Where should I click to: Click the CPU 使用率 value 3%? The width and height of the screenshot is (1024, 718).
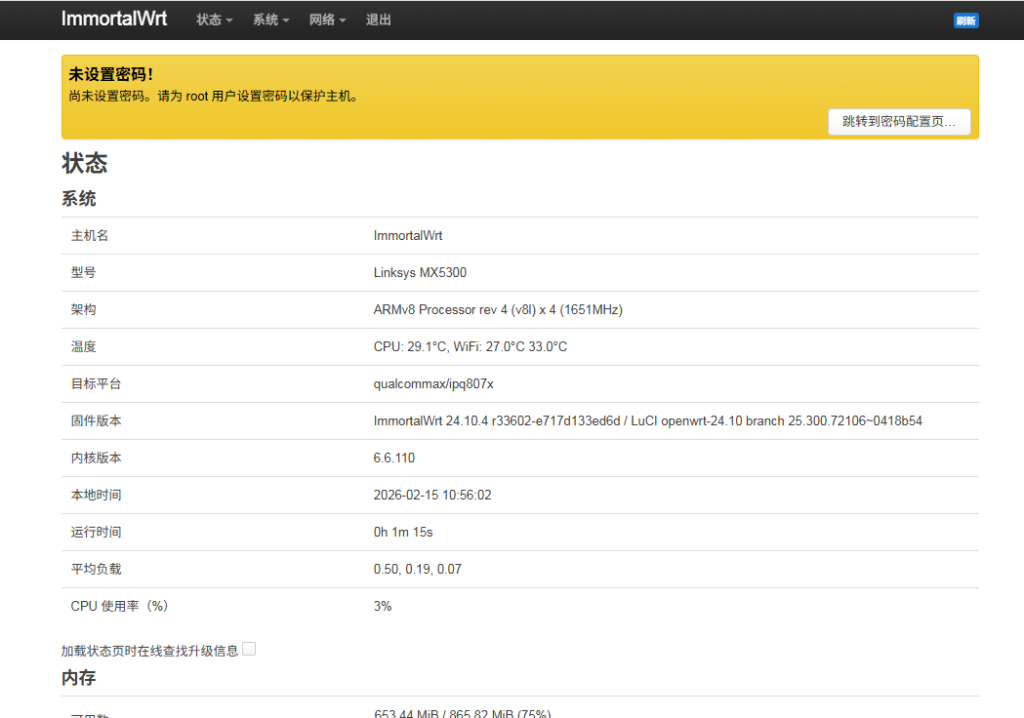point(383,605)
